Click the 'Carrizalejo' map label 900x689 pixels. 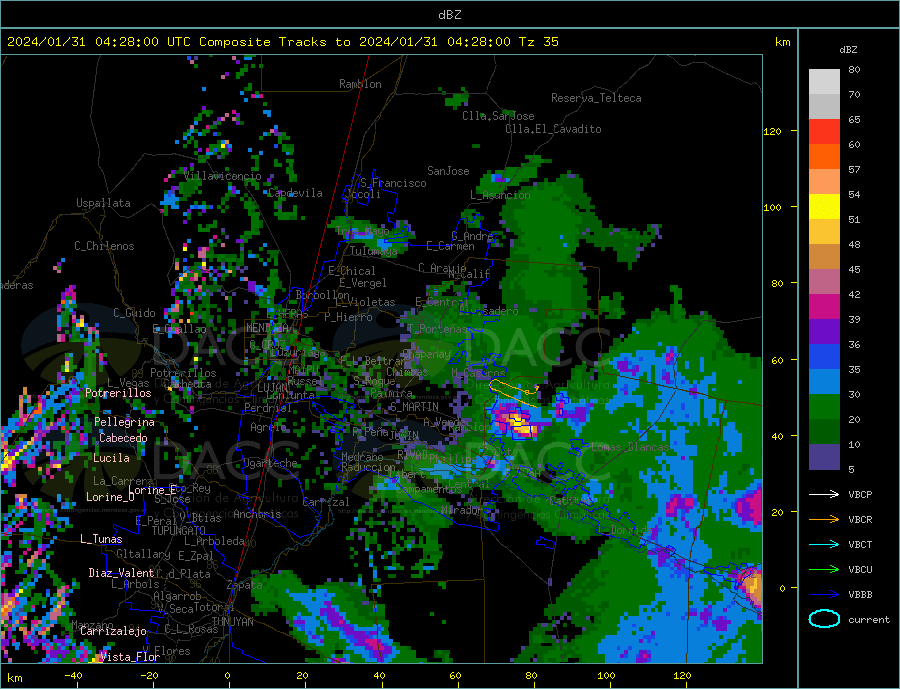pyautogui.click(x=113, y=631)
